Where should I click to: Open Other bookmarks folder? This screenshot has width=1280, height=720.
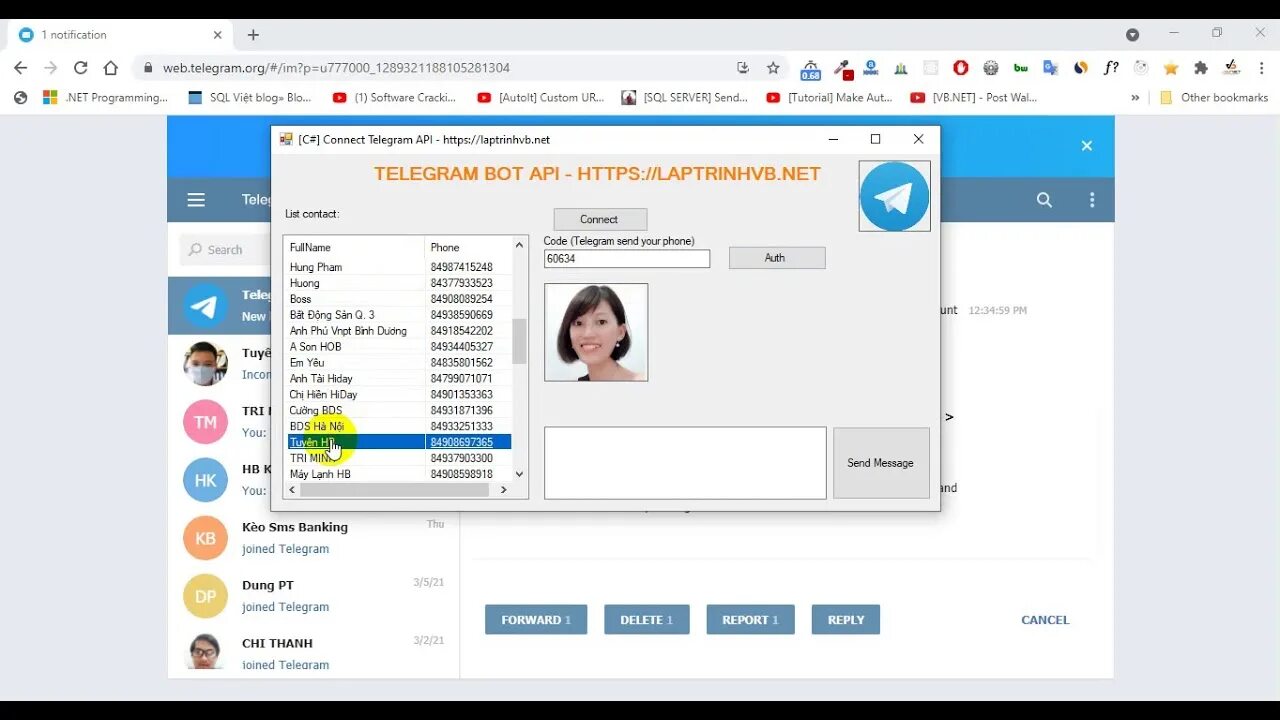click(1214, 97)
